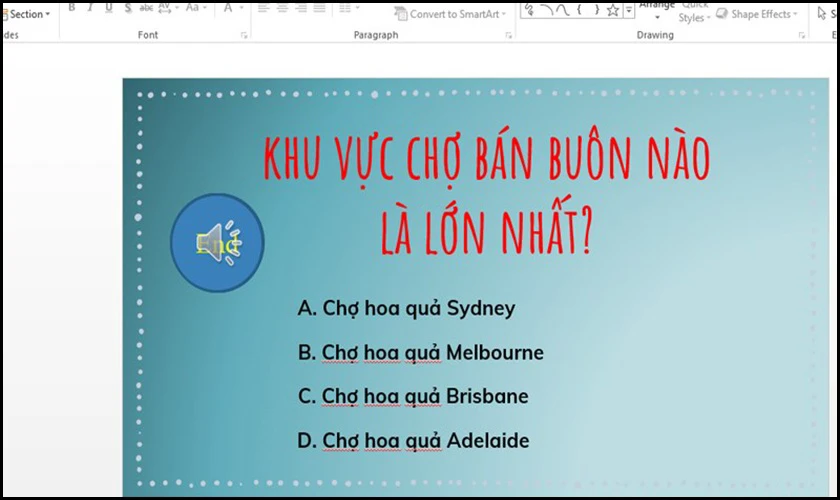
Task: Justify the text
Action: (x=319, y=8)
